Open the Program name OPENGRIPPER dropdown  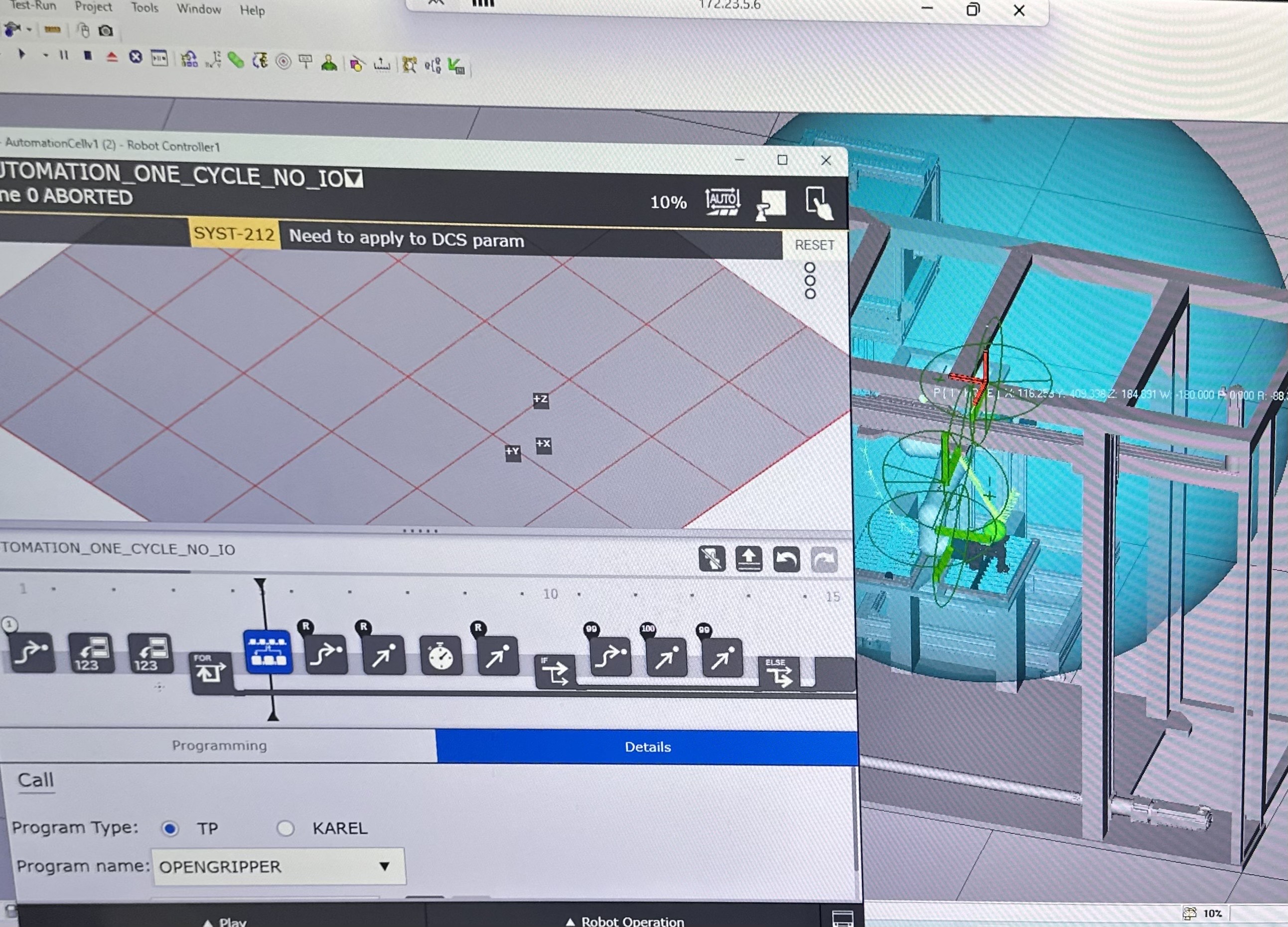pos(278,866)
